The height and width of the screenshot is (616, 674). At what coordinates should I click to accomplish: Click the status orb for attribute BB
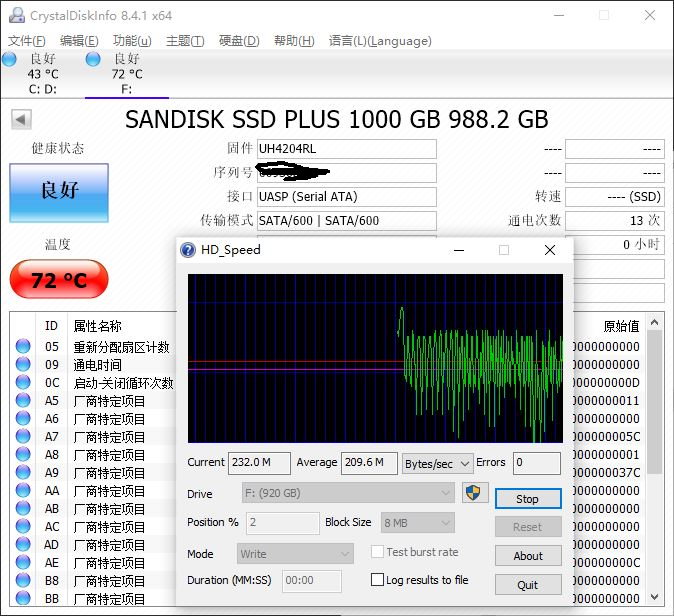coord(23,598)
